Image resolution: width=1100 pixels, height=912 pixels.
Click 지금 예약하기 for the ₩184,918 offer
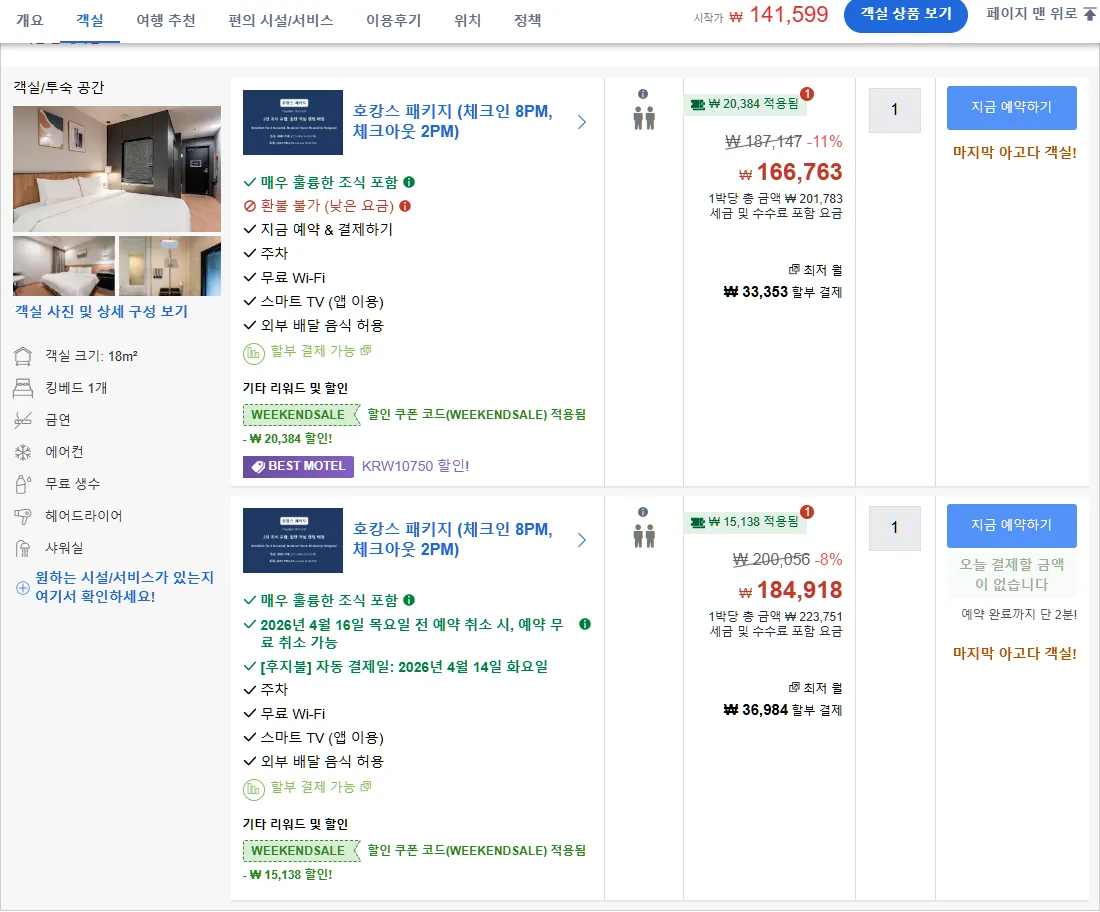(1011, 525)
